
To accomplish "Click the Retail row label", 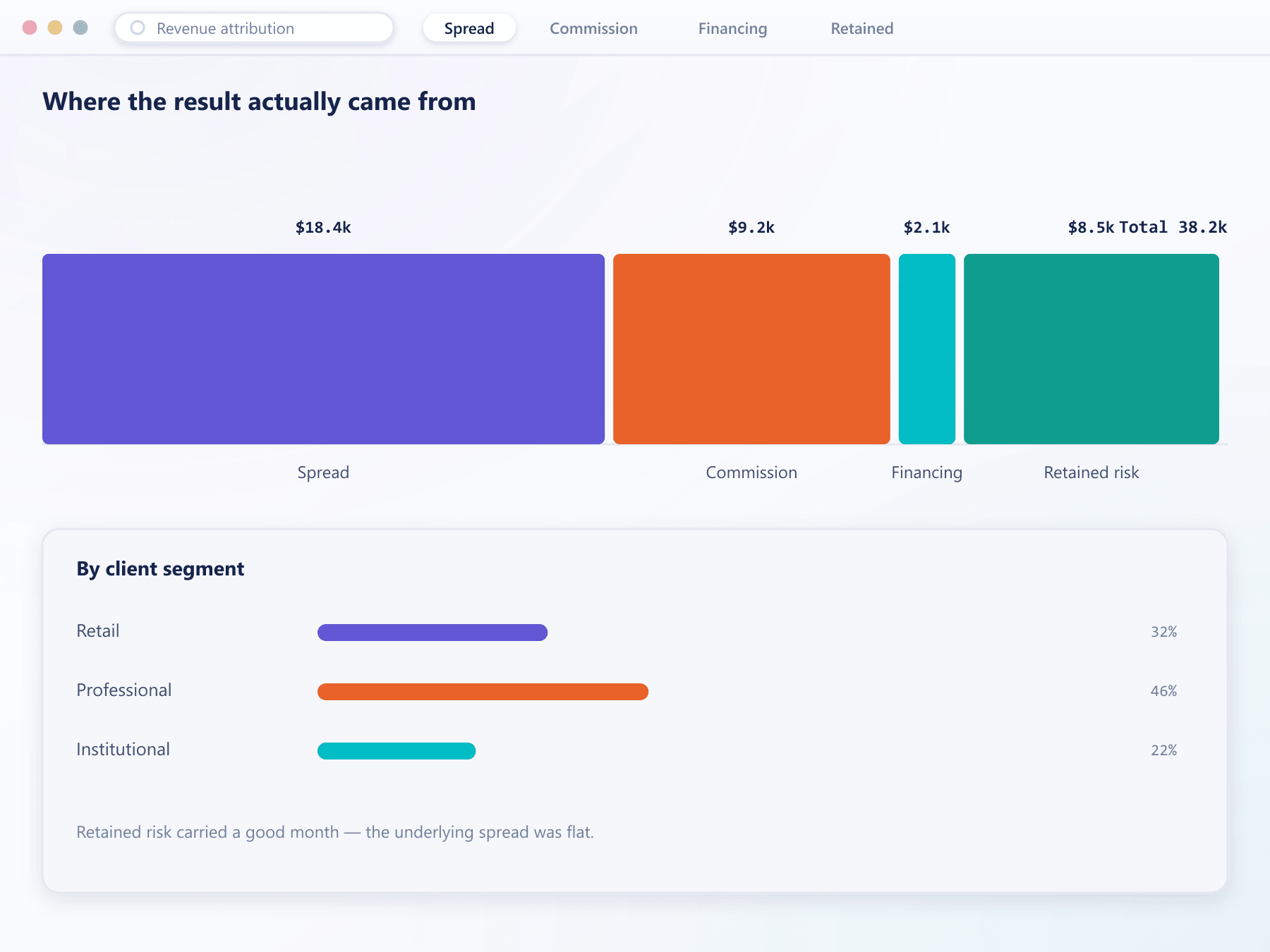I will point(98,631).
